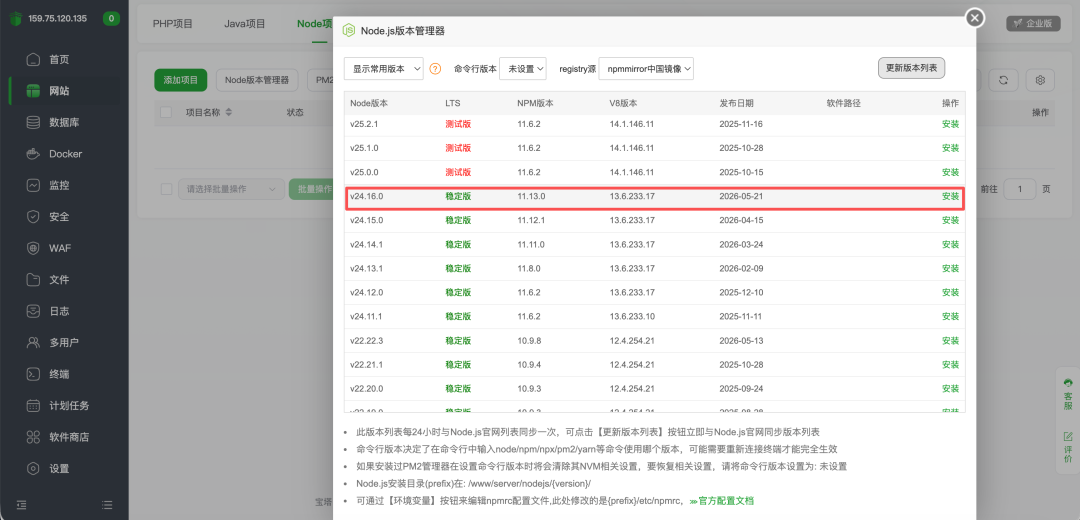This screenshot has height=520, width=1080.
Task: Open the 文件 files folder icon
Action: [33, 280]
